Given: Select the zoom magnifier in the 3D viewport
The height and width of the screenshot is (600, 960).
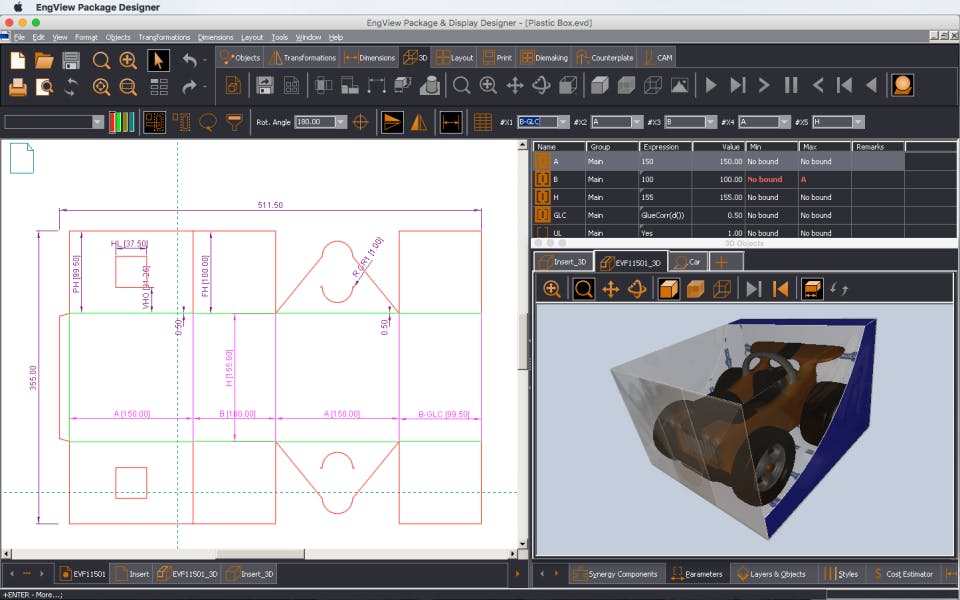Looking at the screenshot, I should [x=586, y=289].
